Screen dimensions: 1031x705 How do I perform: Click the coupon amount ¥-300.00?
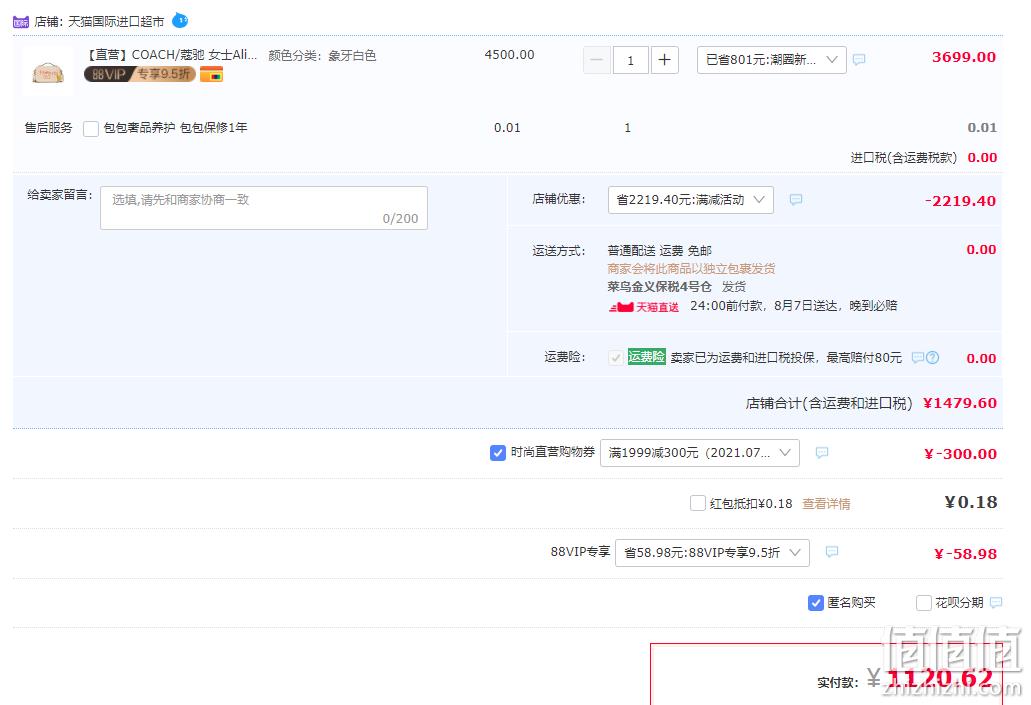click(x=960, y=454)
